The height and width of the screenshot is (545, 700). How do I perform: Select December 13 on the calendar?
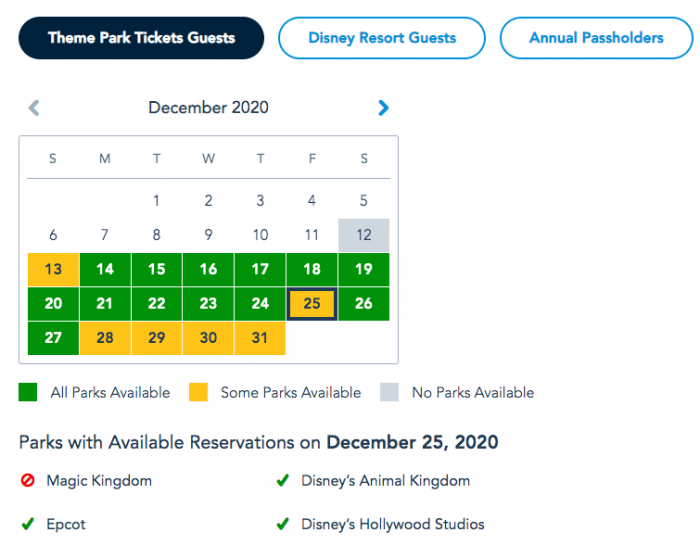click(x=53, y=269)
